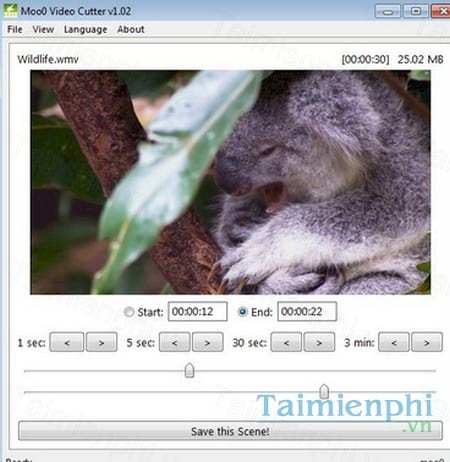
Task: Click the Moo0 Video Cutter title icon
Action: tap(10, 10)
